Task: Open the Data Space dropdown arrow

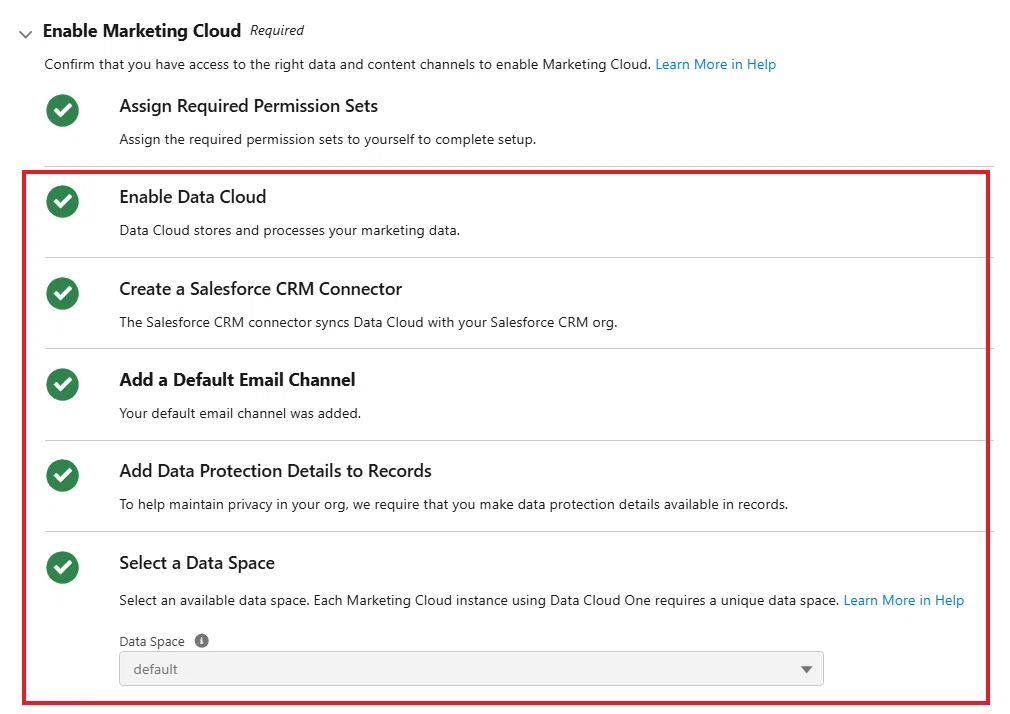Action: [806, 670]
